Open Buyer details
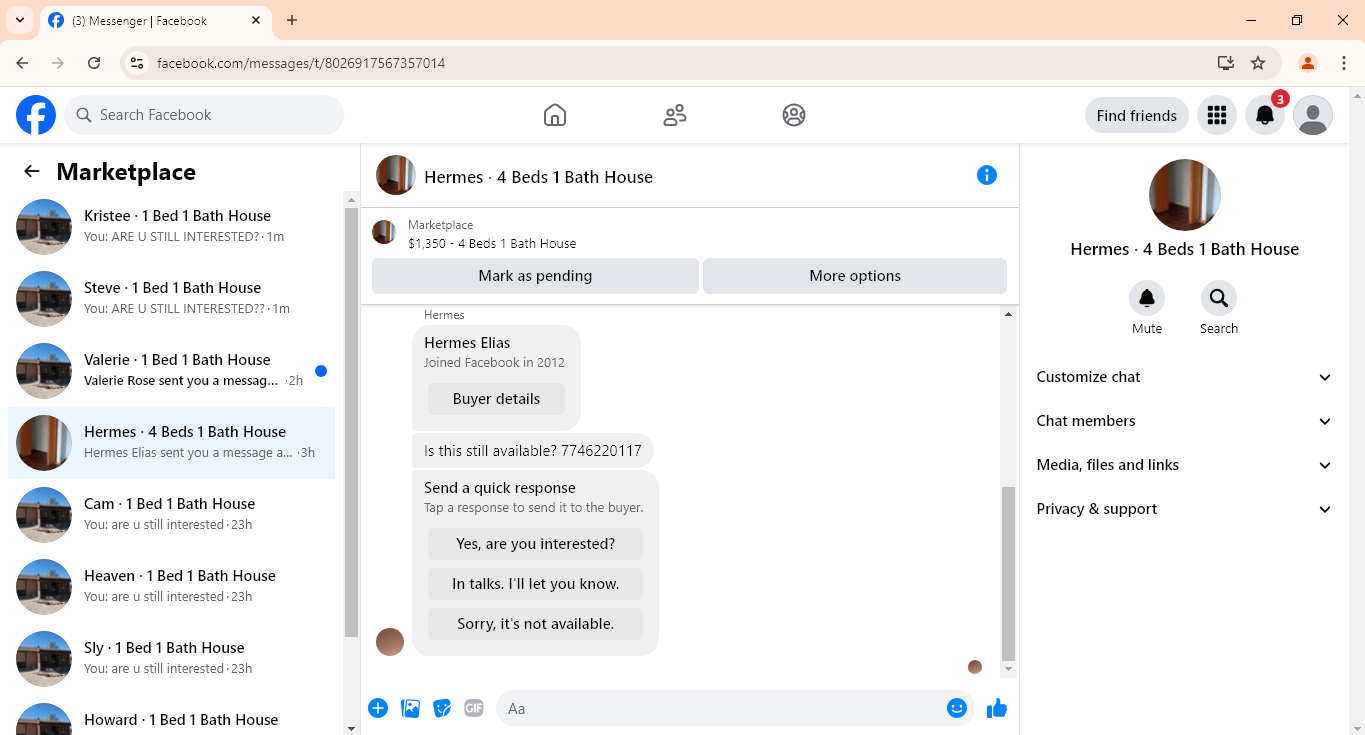The width and height of the screenshot is (1365, 735). click(x=496, y=399)
